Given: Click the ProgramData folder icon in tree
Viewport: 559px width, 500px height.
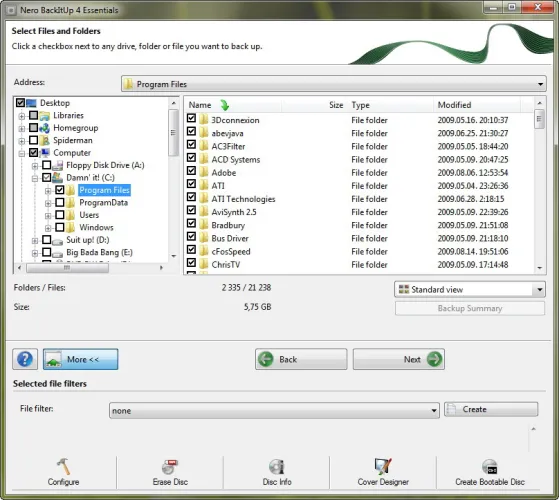Looking at the screenshot, I should point(71,203).
